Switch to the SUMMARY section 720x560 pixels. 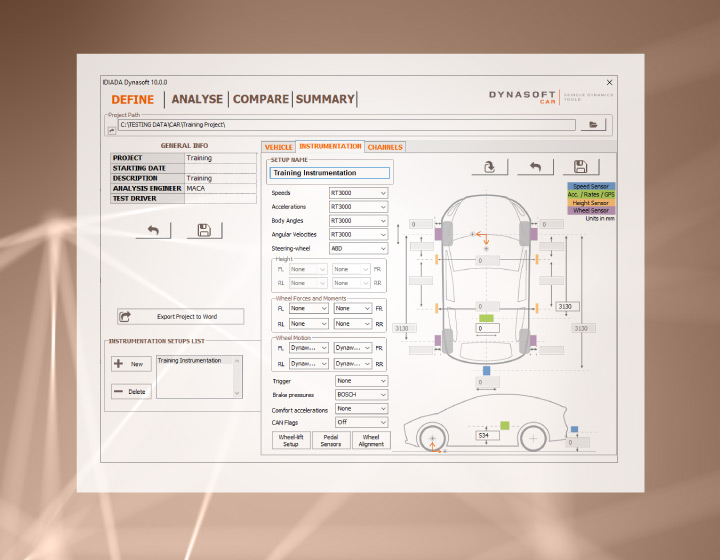(325, 99)
